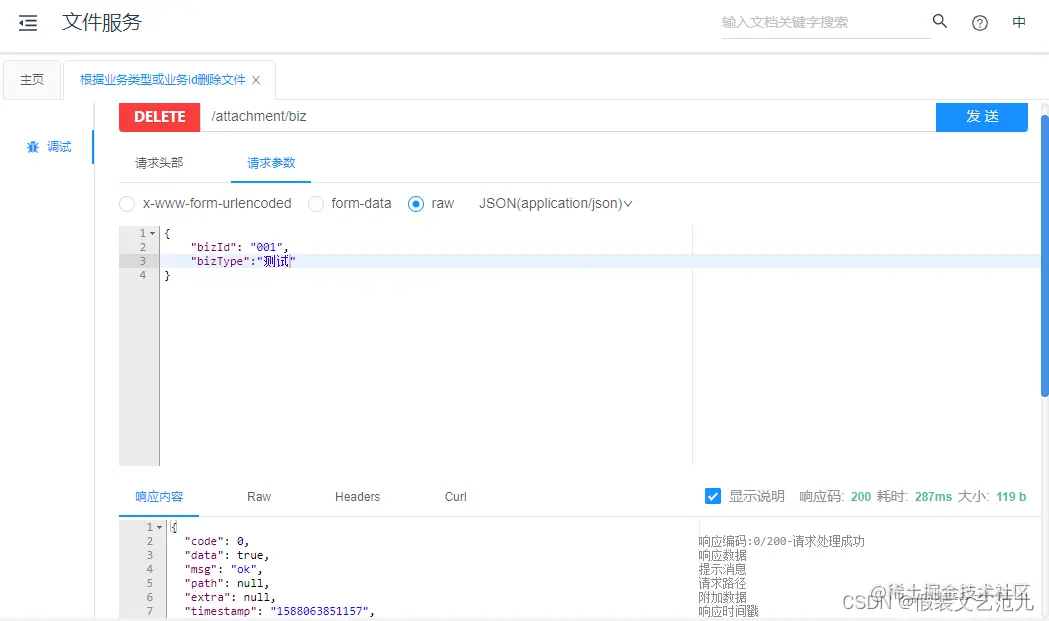Click the "timestamp" response line
The height and width of the screenshot is (621, 1049).
[280, 611]
